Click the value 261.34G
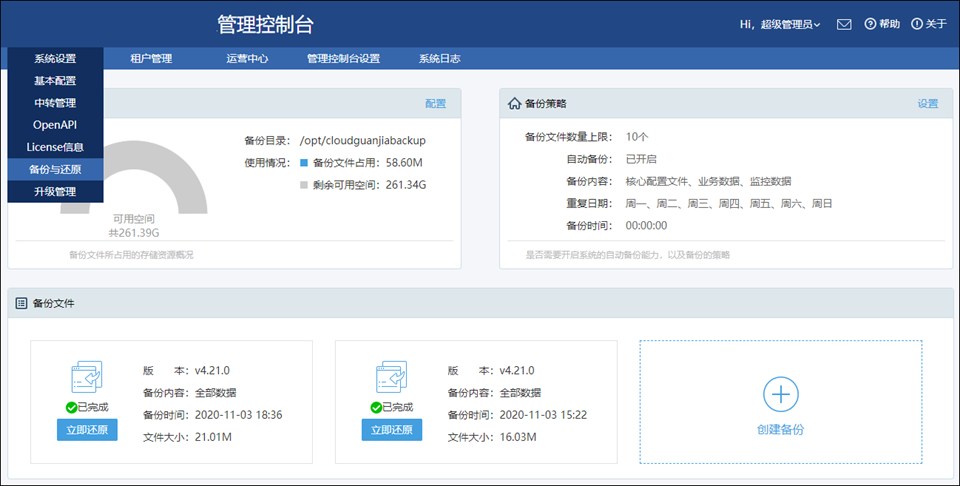 [406, 185]
